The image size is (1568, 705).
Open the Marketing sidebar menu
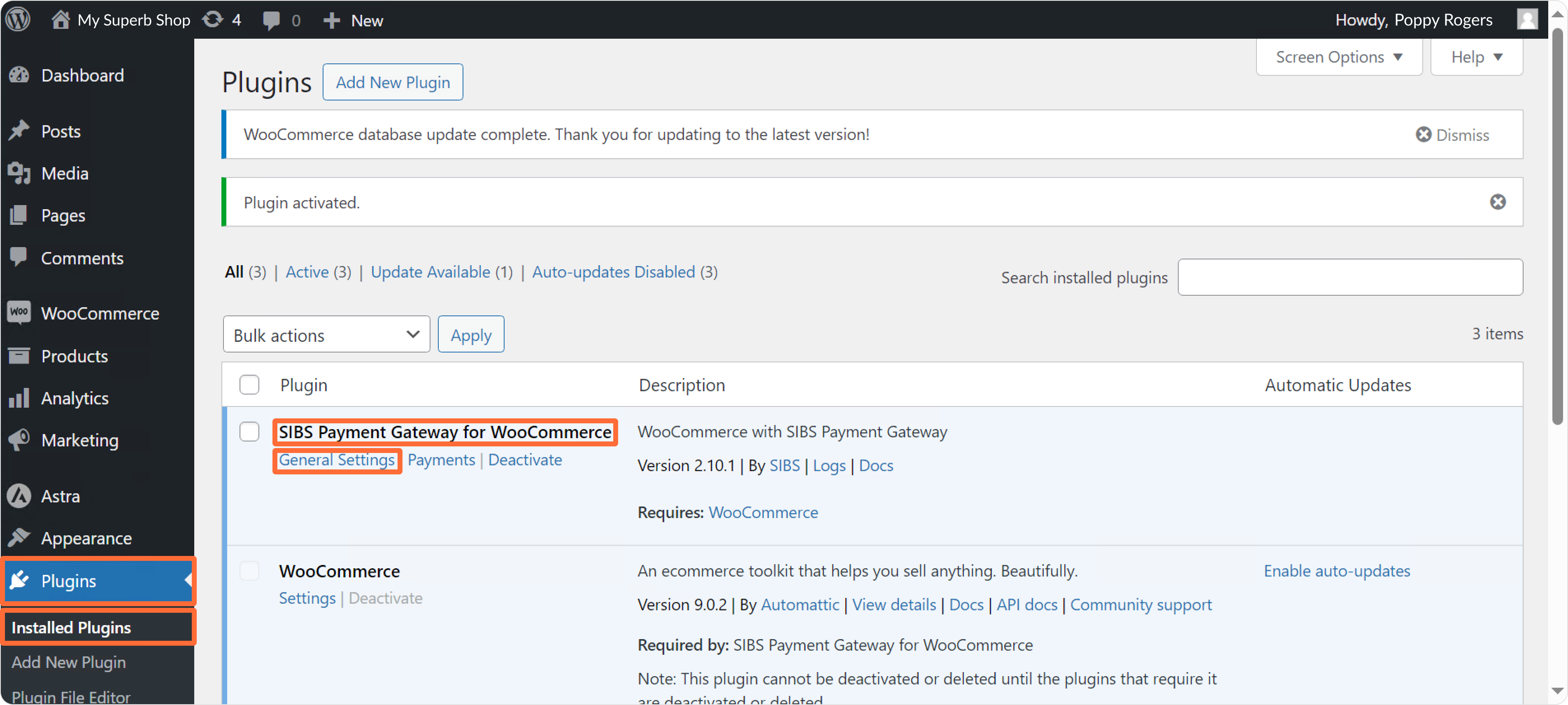(80, 439)
